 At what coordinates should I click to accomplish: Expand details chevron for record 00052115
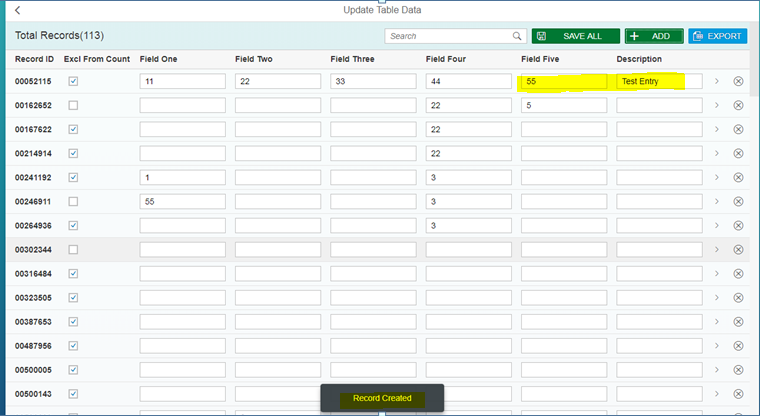pos(716,81)
